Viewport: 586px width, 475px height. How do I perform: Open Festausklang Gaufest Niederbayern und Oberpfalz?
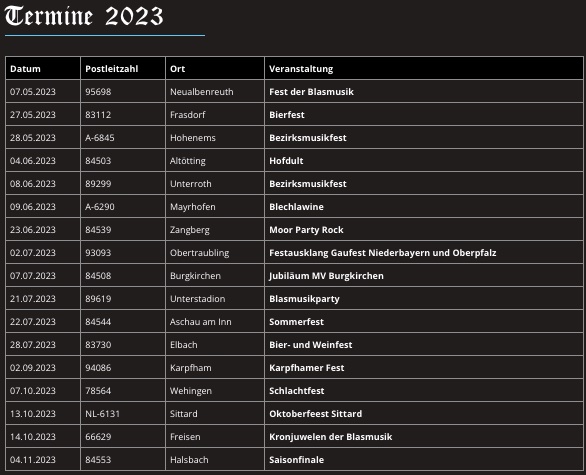[x=383, y=253]
